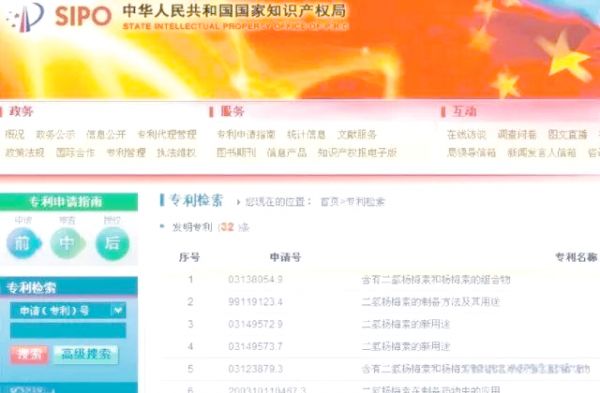Screen dimensions: 600x393
Task: Open 统计信息 link
Action: tap(307, 134)
